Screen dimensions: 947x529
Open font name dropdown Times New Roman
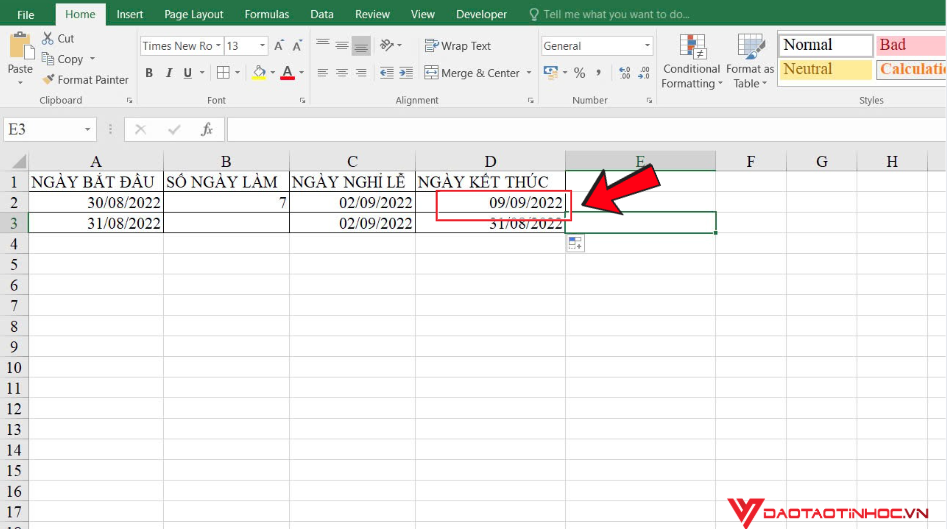pos(218,46)
